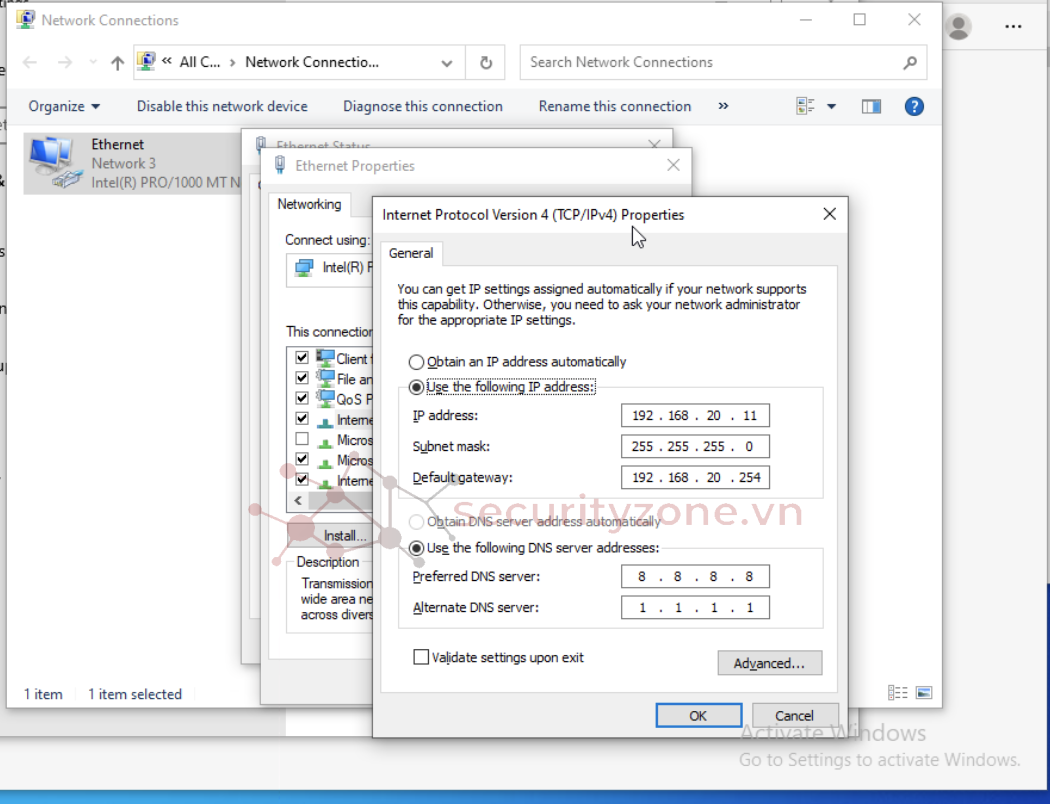Click Diagnose this connection
The image size is (1050, 804).
tap(422, 106)
